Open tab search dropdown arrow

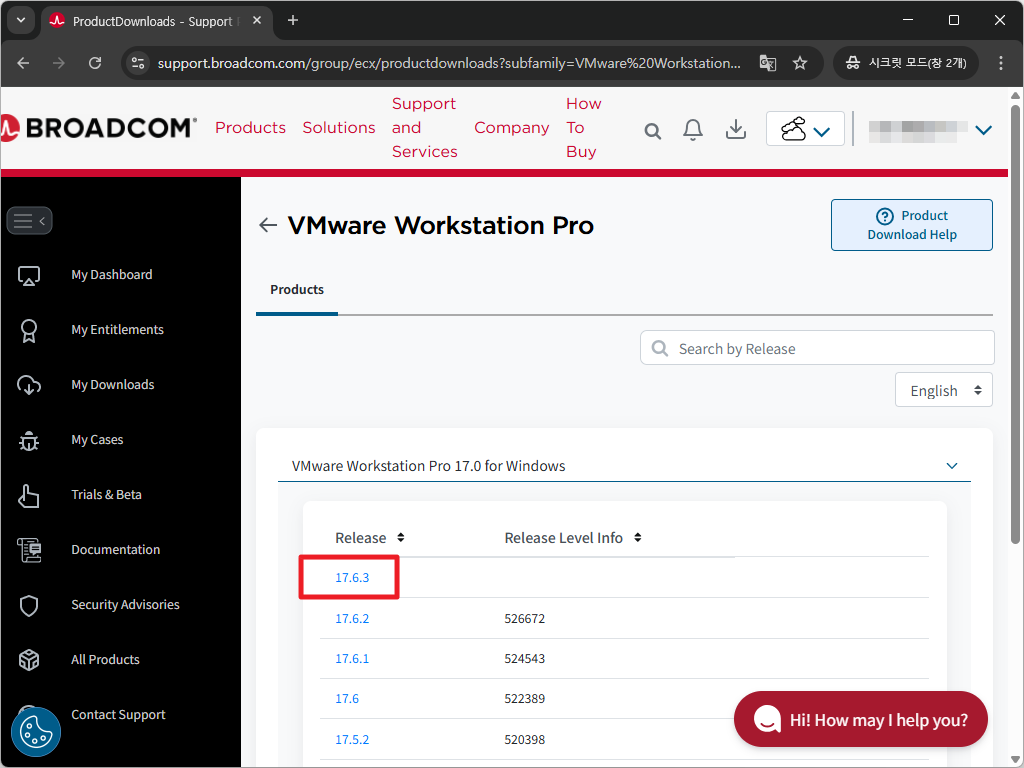click(x=21, y=20)
